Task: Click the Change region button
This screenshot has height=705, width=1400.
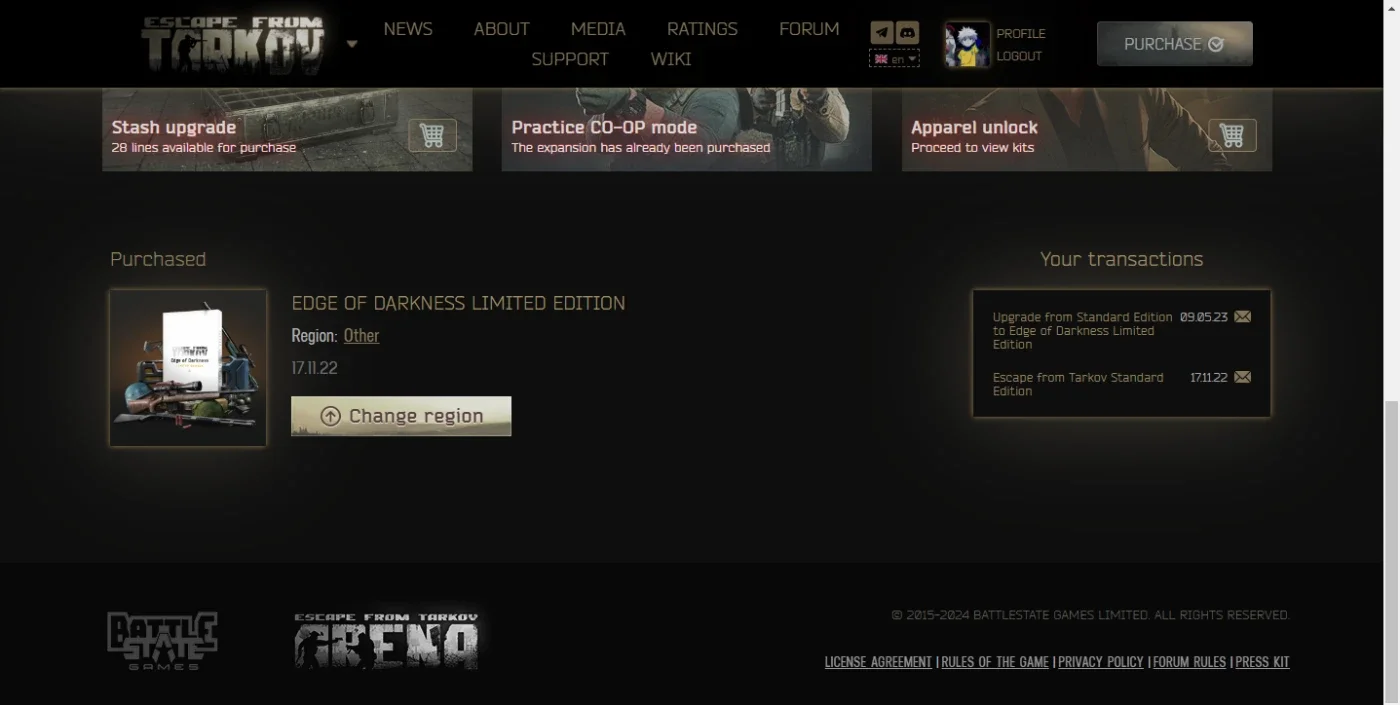Action: tap(401, 416)
